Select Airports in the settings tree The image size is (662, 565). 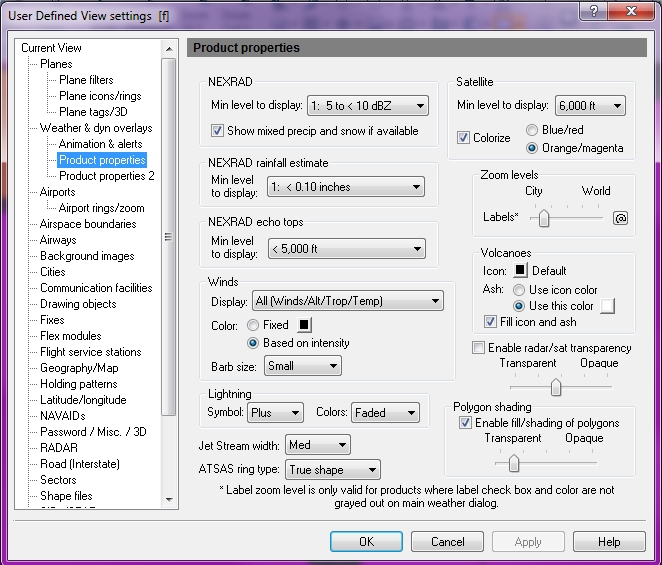click(x=57, y=192)
